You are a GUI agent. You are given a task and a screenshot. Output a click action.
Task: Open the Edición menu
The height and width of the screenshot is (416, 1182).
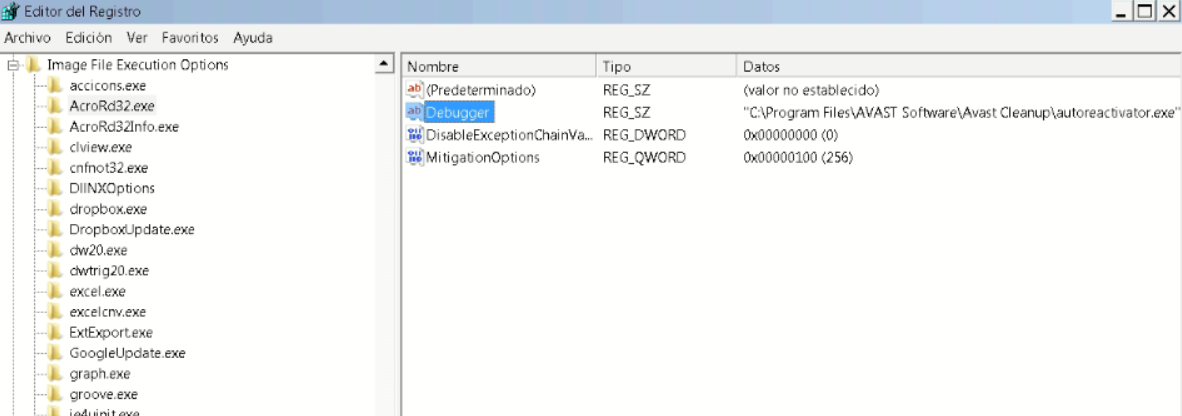tap(88, 38)
